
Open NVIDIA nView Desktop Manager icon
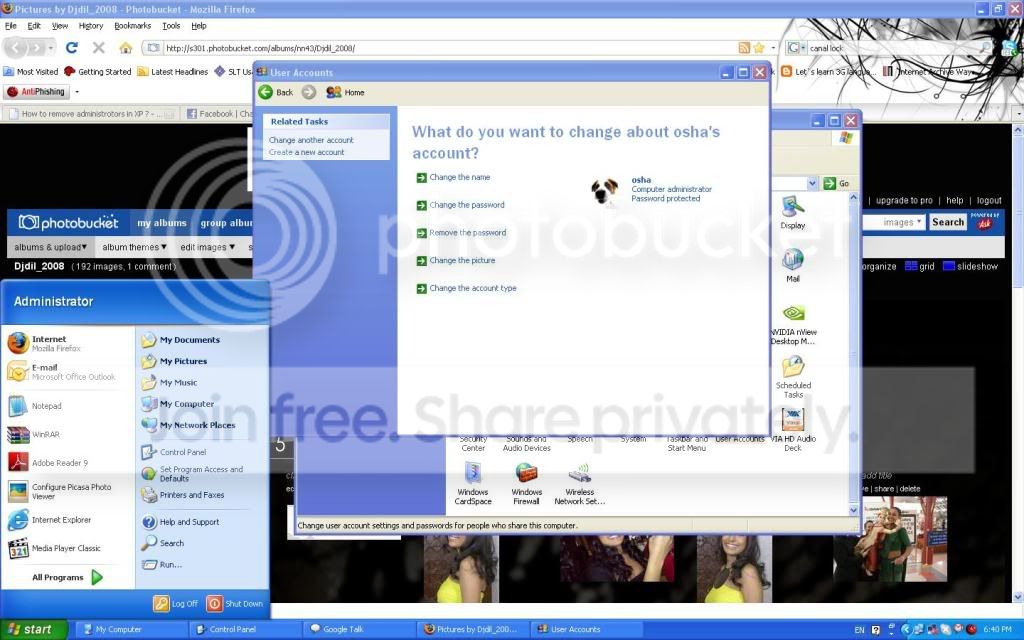tap(793, 324)
